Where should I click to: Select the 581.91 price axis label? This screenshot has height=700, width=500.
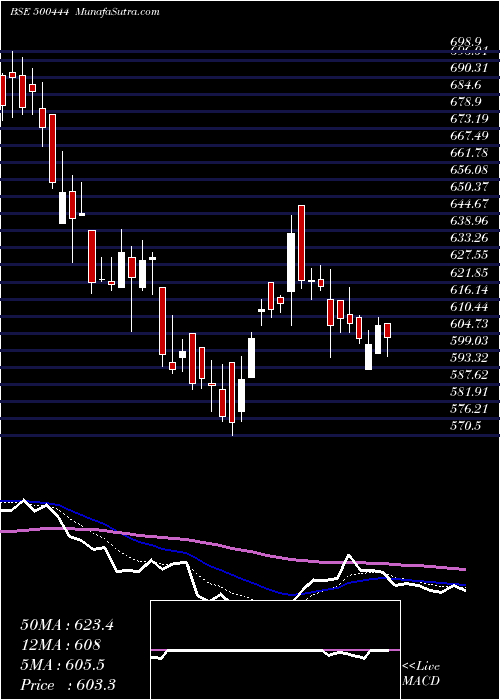tap(467, 392)
